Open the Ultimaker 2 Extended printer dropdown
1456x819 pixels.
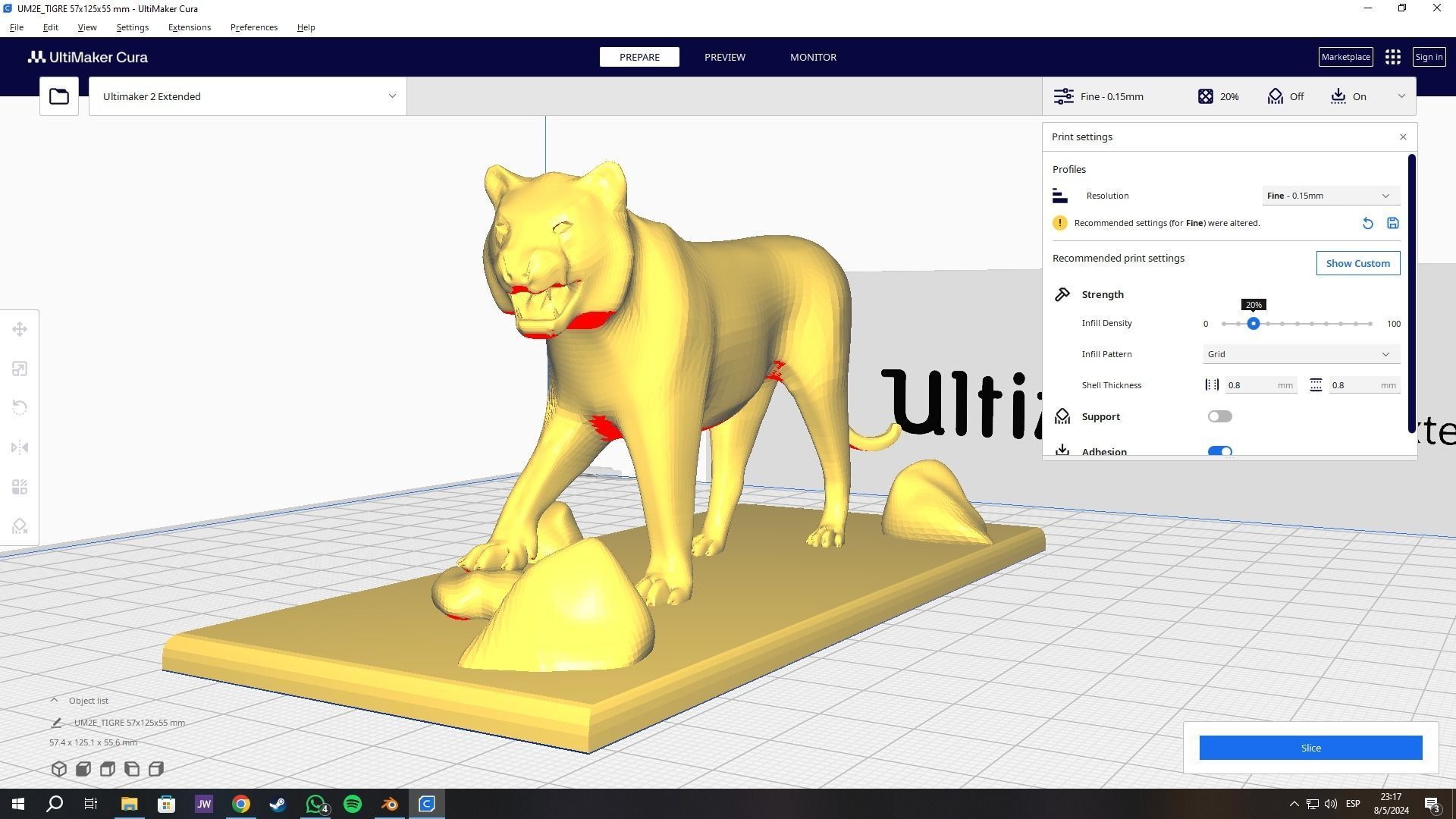pos(247,96)
